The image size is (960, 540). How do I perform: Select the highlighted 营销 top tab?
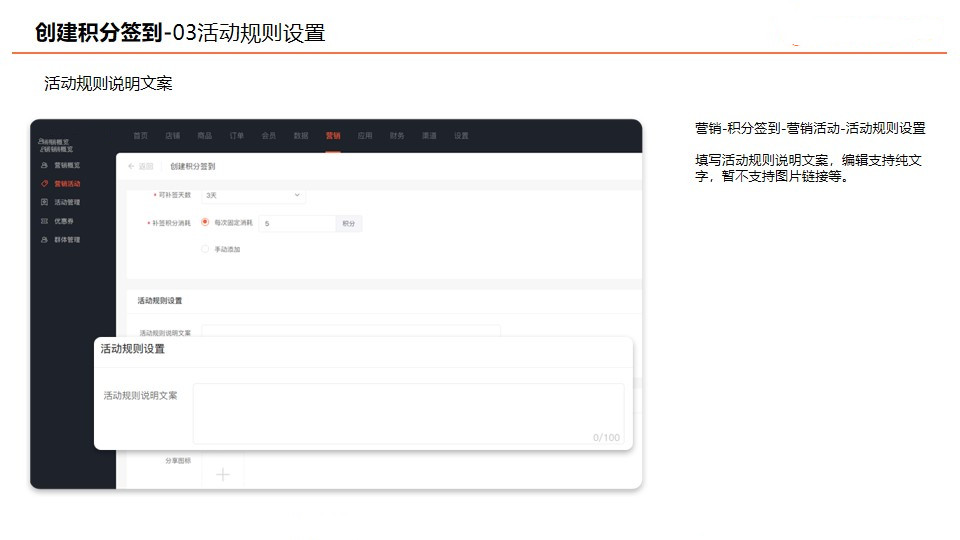tap(333, 136)
